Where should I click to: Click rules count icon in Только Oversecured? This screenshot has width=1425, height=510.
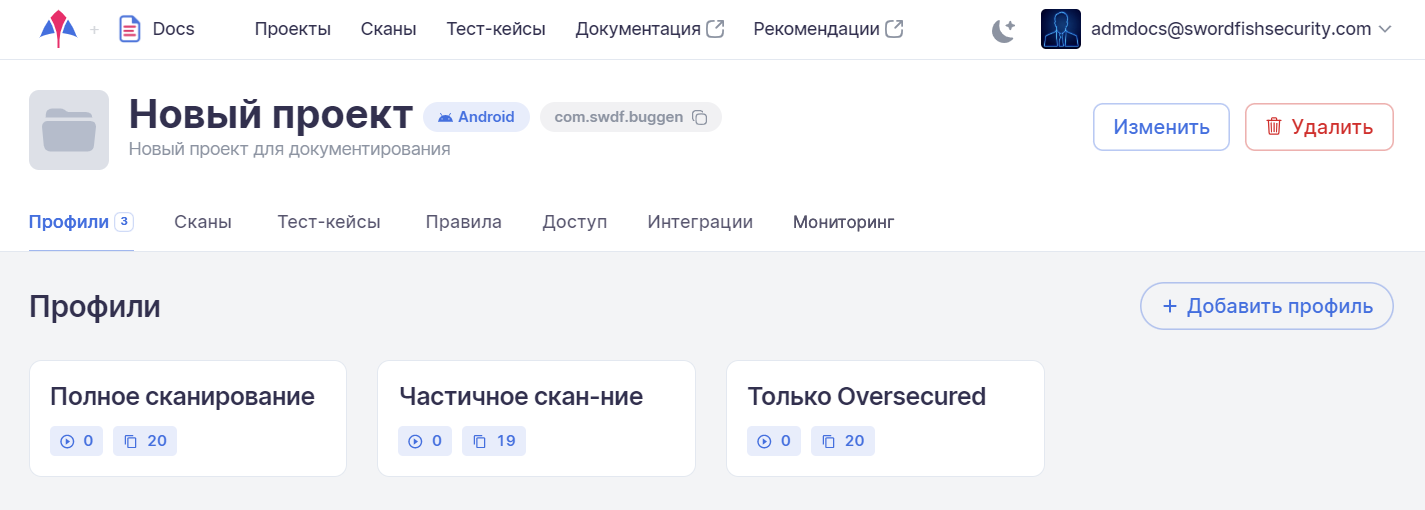click(828, 441)
